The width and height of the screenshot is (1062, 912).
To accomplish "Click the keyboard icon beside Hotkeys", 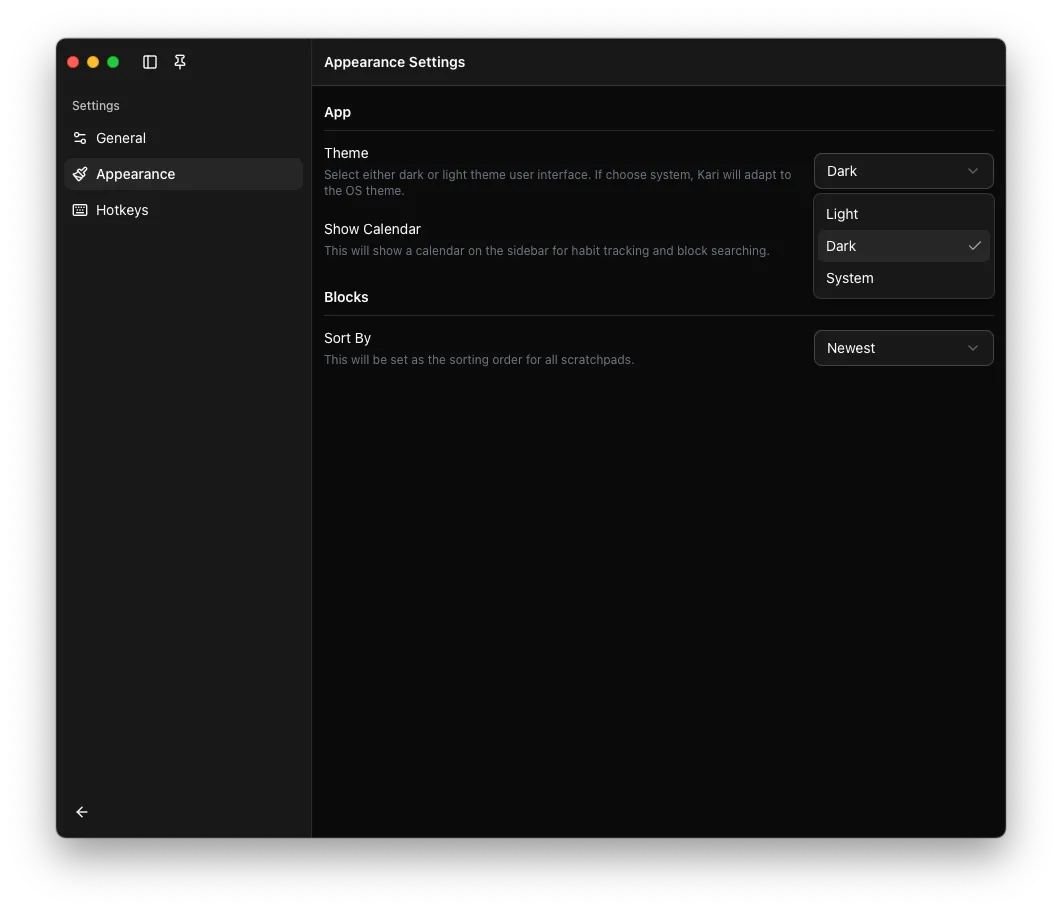I will click(80, 210).
